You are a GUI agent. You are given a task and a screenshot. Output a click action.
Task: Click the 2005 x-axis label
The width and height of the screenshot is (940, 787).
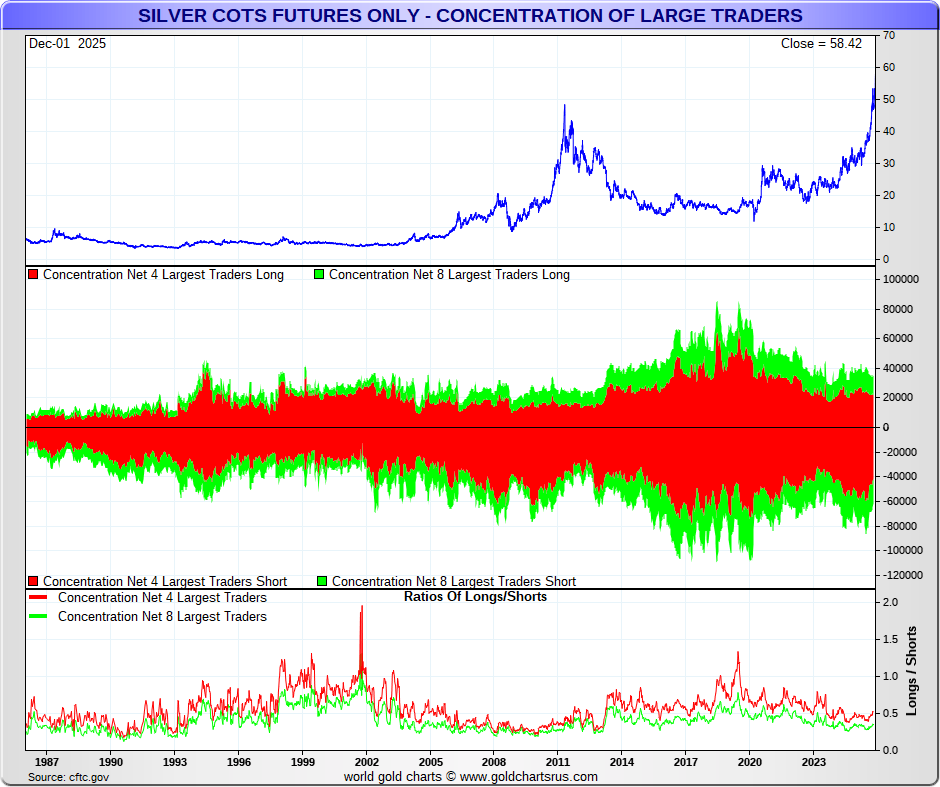pyautogui.click(x=430, y=762)
